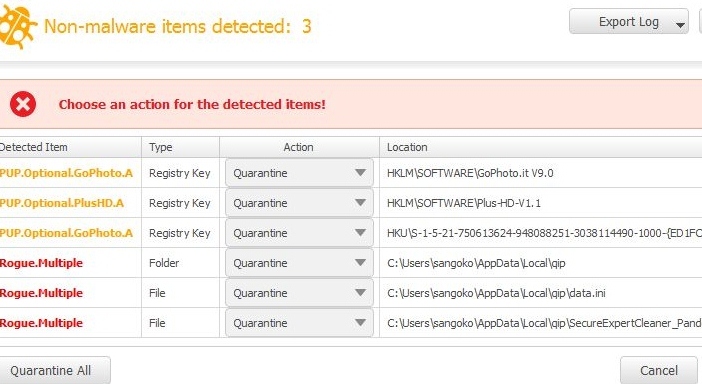702x384 pixels.
Task: Click the red error X icon
Action: point(23,104)
